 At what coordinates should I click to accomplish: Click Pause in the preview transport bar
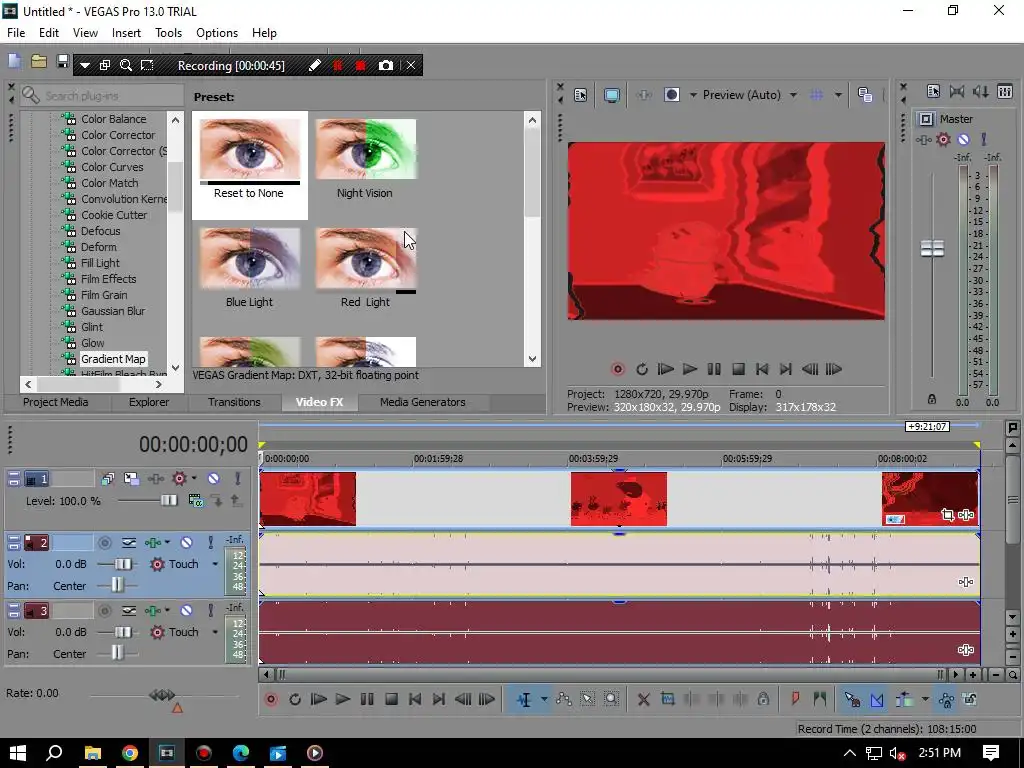click(x=714, y=369)
